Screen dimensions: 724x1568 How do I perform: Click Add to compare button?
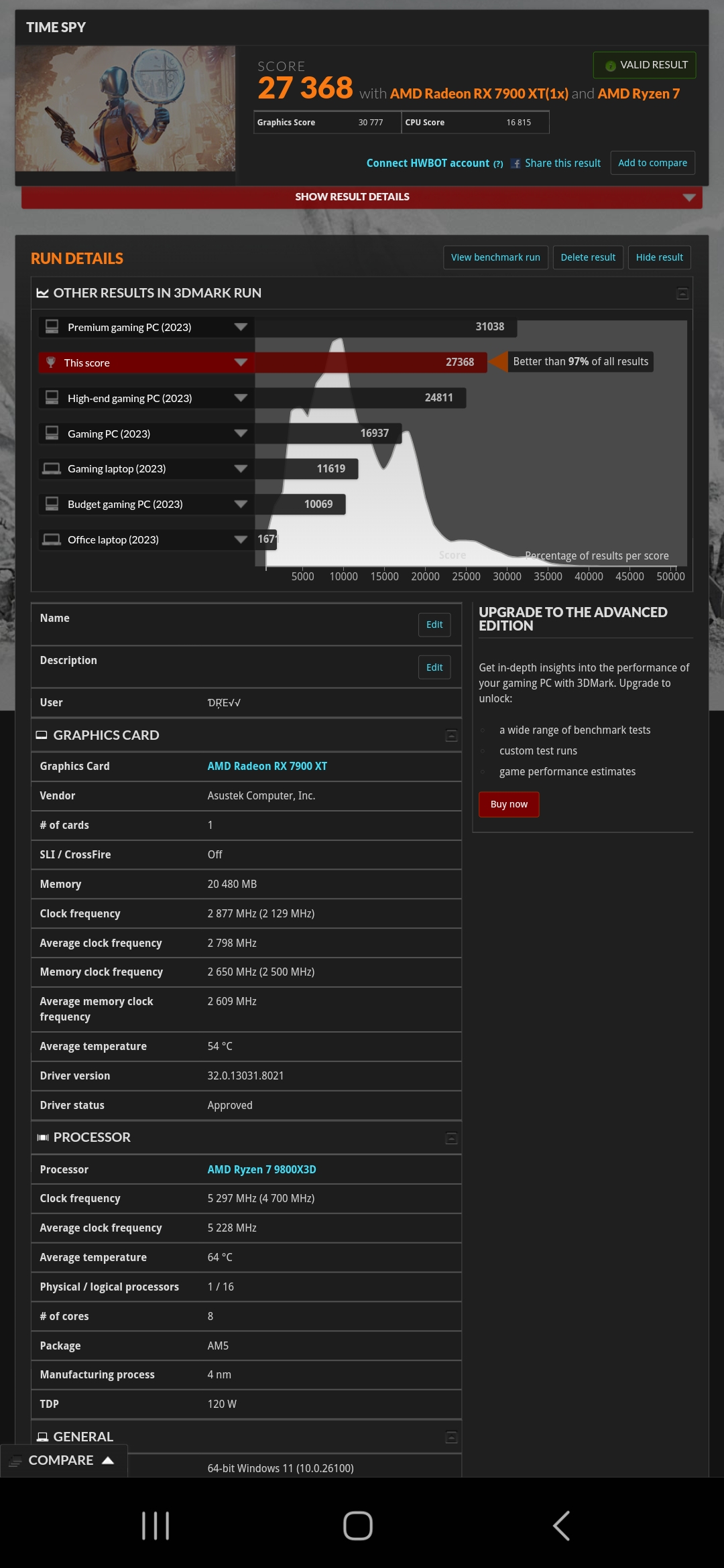(652, 163)
